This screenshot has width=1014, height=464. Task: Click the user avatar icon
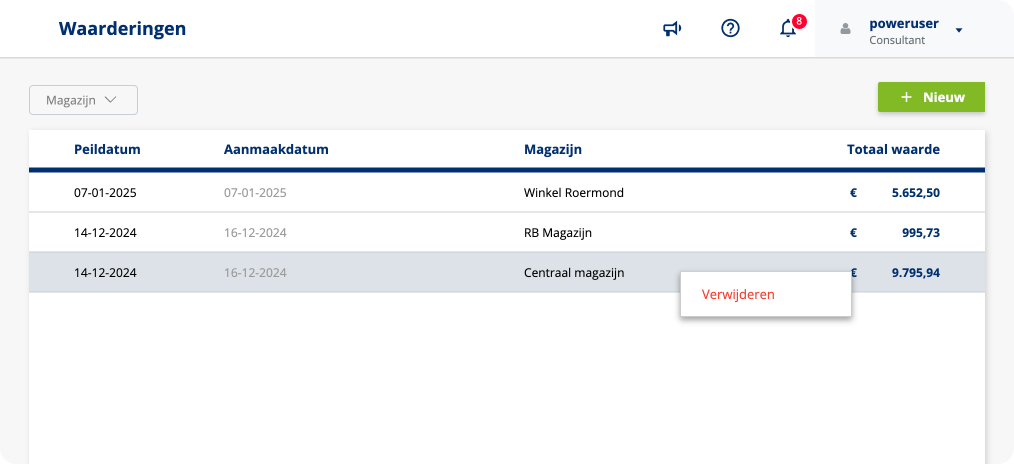pyautogui.click(x=845, y=29)
